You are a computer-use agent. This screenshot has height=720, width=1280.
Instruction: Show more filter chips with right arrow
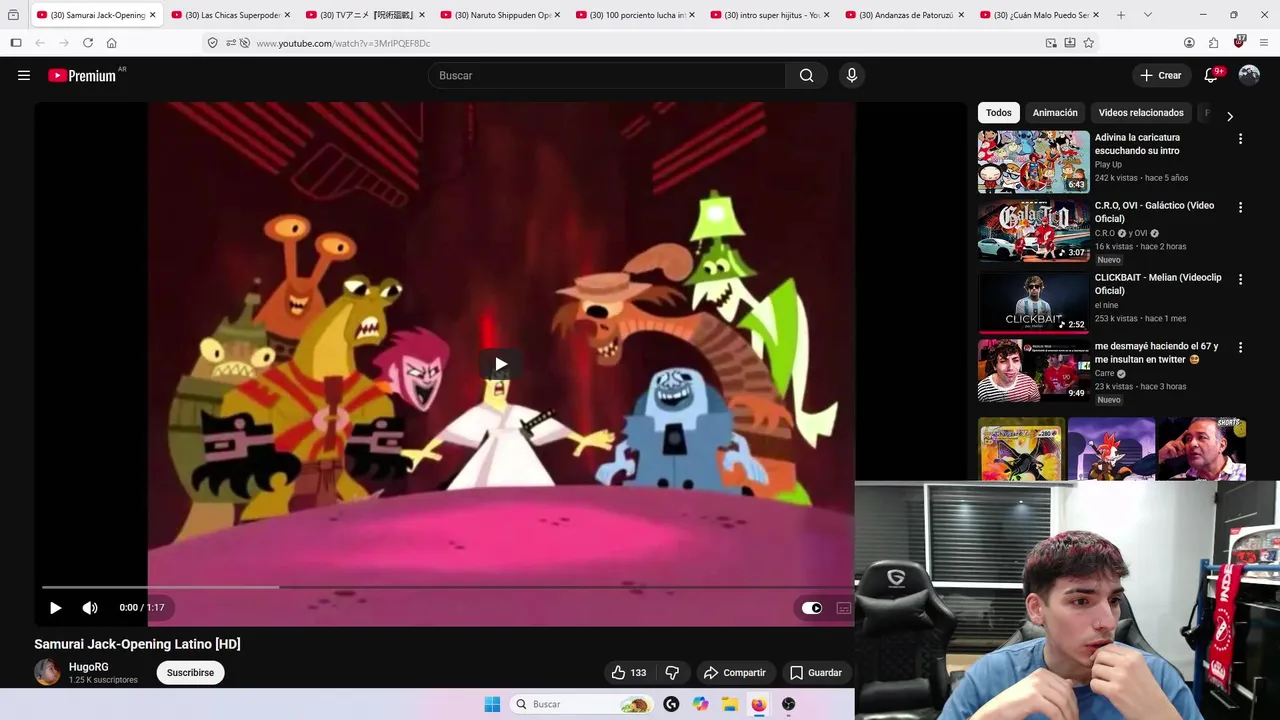[1230, 116]
